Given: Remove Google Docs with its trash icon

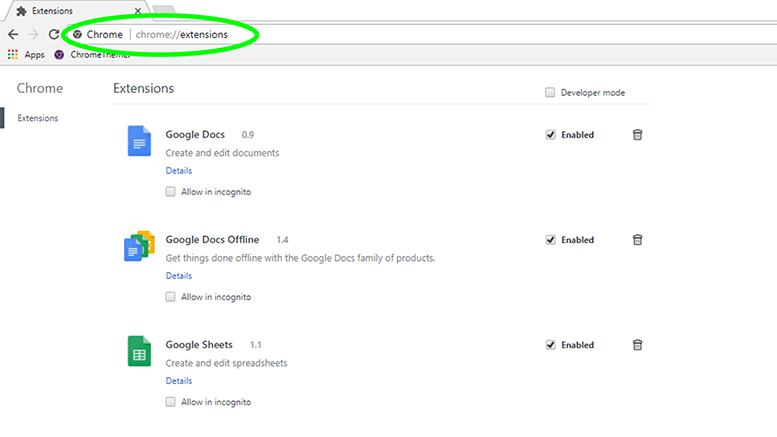Looking at the screenshot, I should tap(637, 135).
